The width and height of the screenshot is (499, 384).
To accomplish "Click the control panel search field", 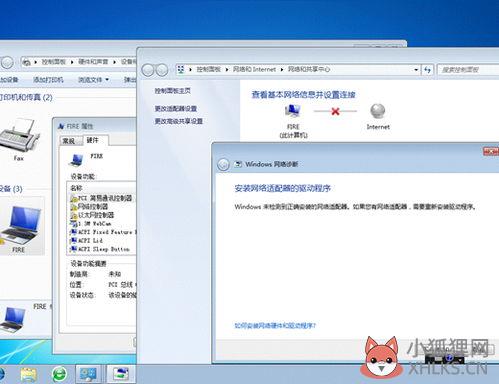I will click(x=468, y=70).
